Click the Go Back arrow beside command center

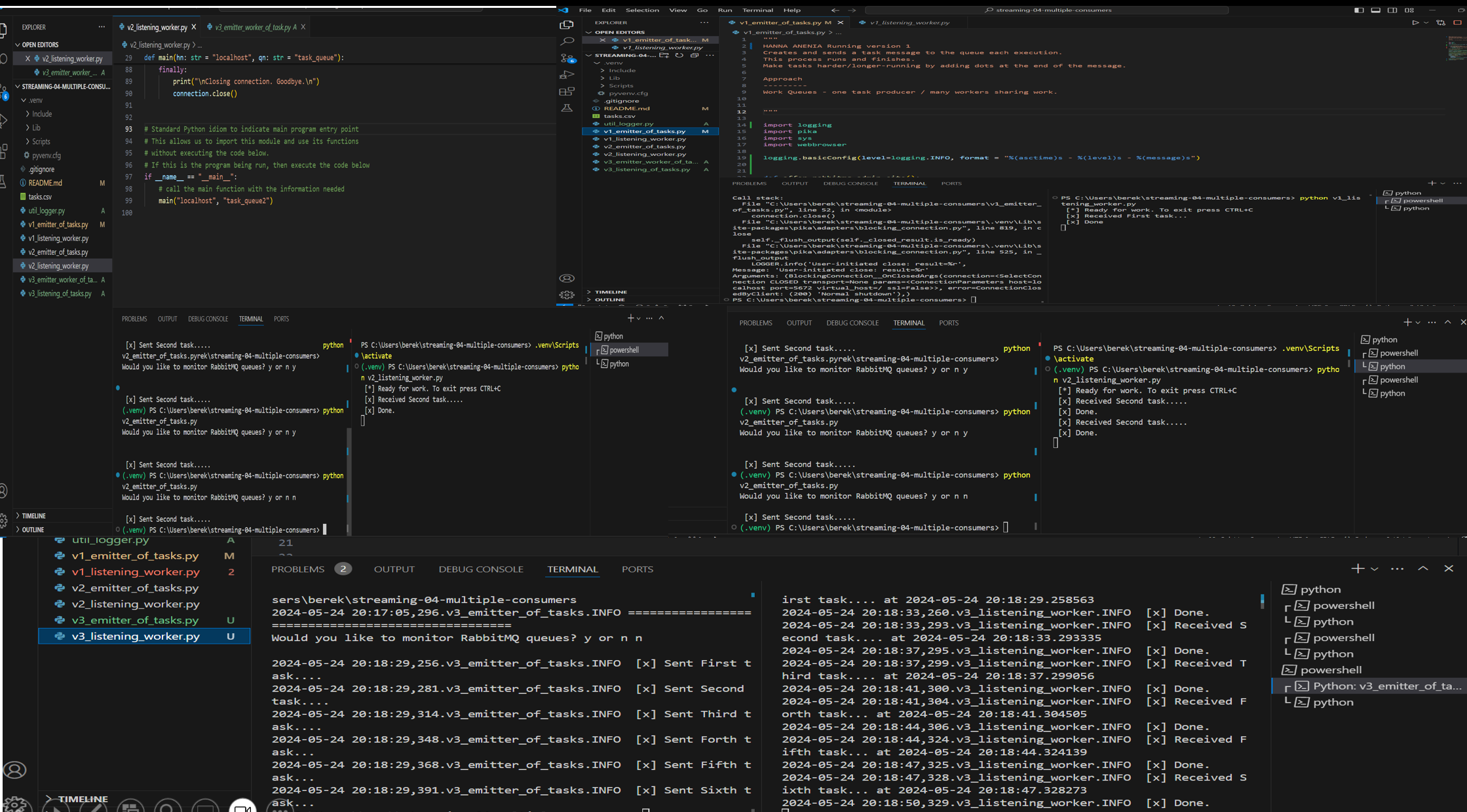(835, 10)
